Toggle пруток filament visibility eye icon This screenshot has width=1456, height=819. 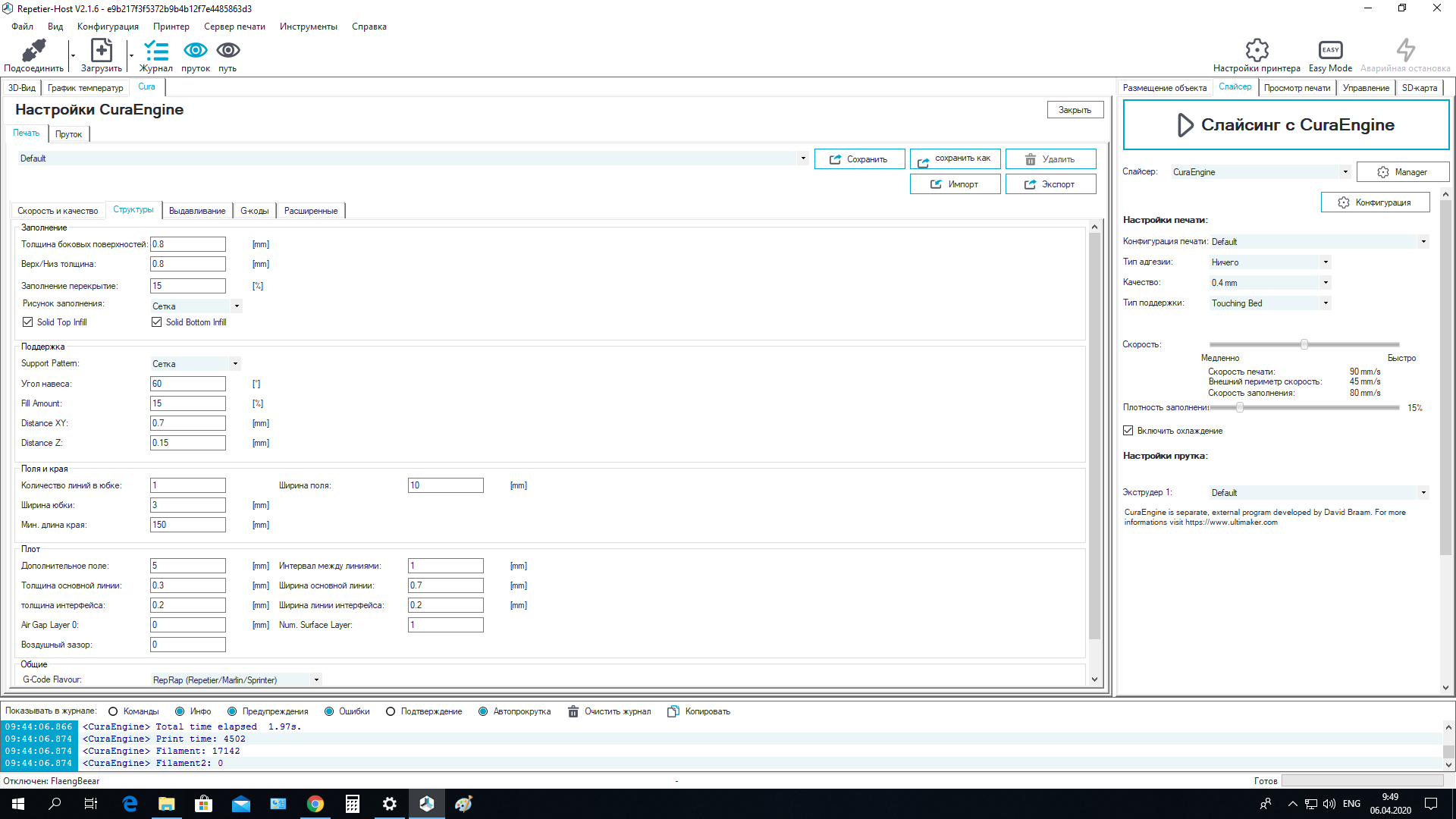pos(196,50)
